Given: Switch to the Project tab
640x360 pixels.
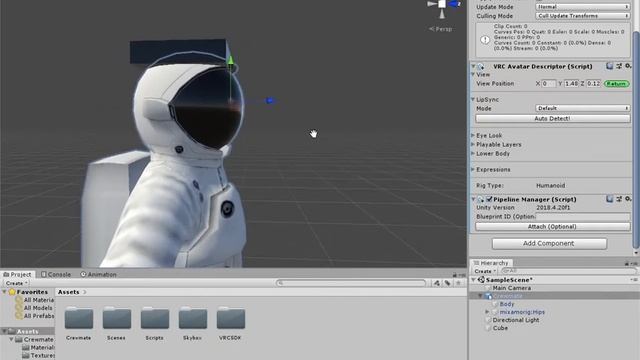Looking at the screenshot, I should [x=17, y=274].
